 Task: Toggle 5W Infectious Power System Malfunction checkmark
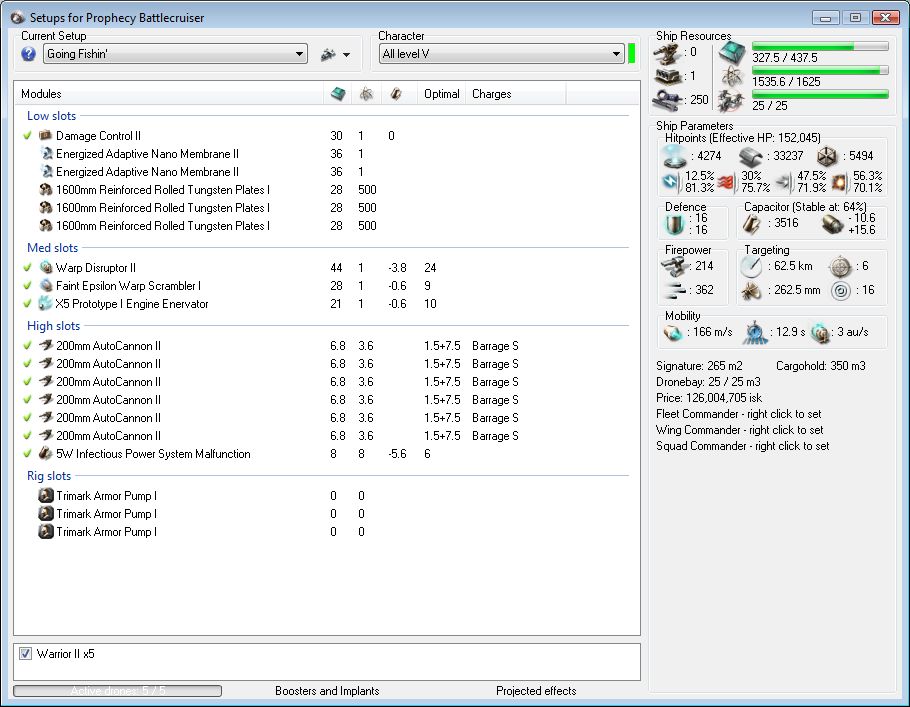pyautogui.click(x=27, y=453)
